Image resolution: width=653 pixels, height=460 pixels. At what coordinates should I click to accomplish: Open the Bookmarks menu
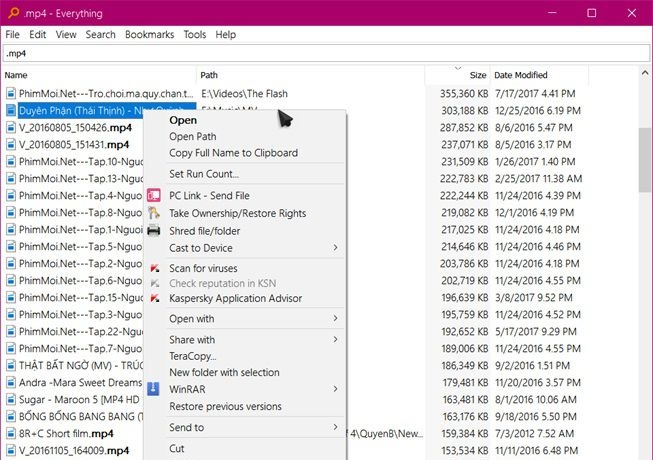point(149,34)
